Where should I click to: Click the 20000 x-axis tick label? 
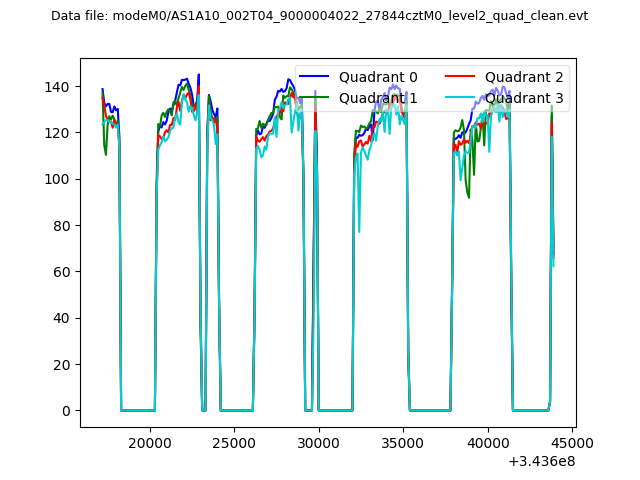coord(150,443)
